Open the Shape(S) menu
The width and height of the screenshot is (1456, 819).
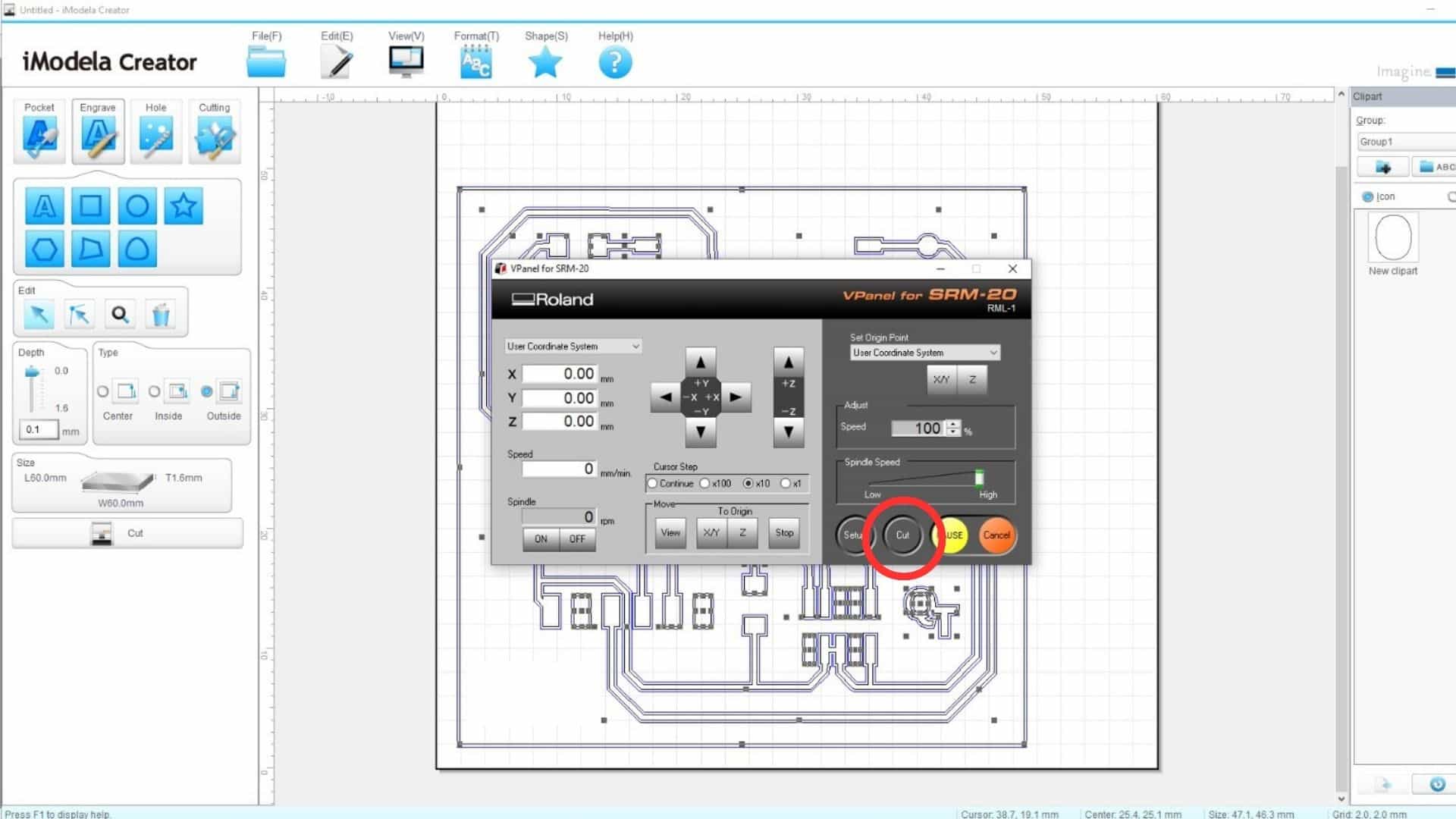point(546,36)
